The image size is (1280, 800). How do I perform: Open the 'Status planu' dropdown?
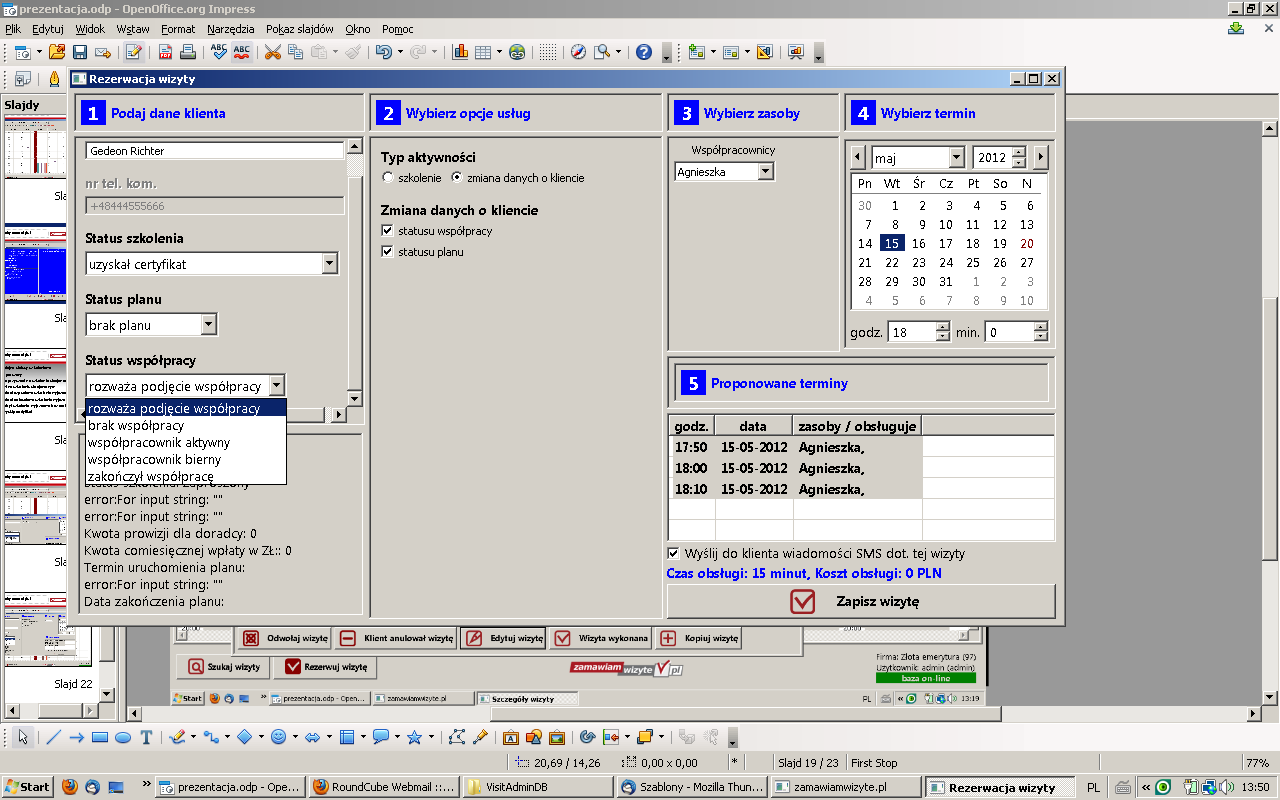click(209, 325)
